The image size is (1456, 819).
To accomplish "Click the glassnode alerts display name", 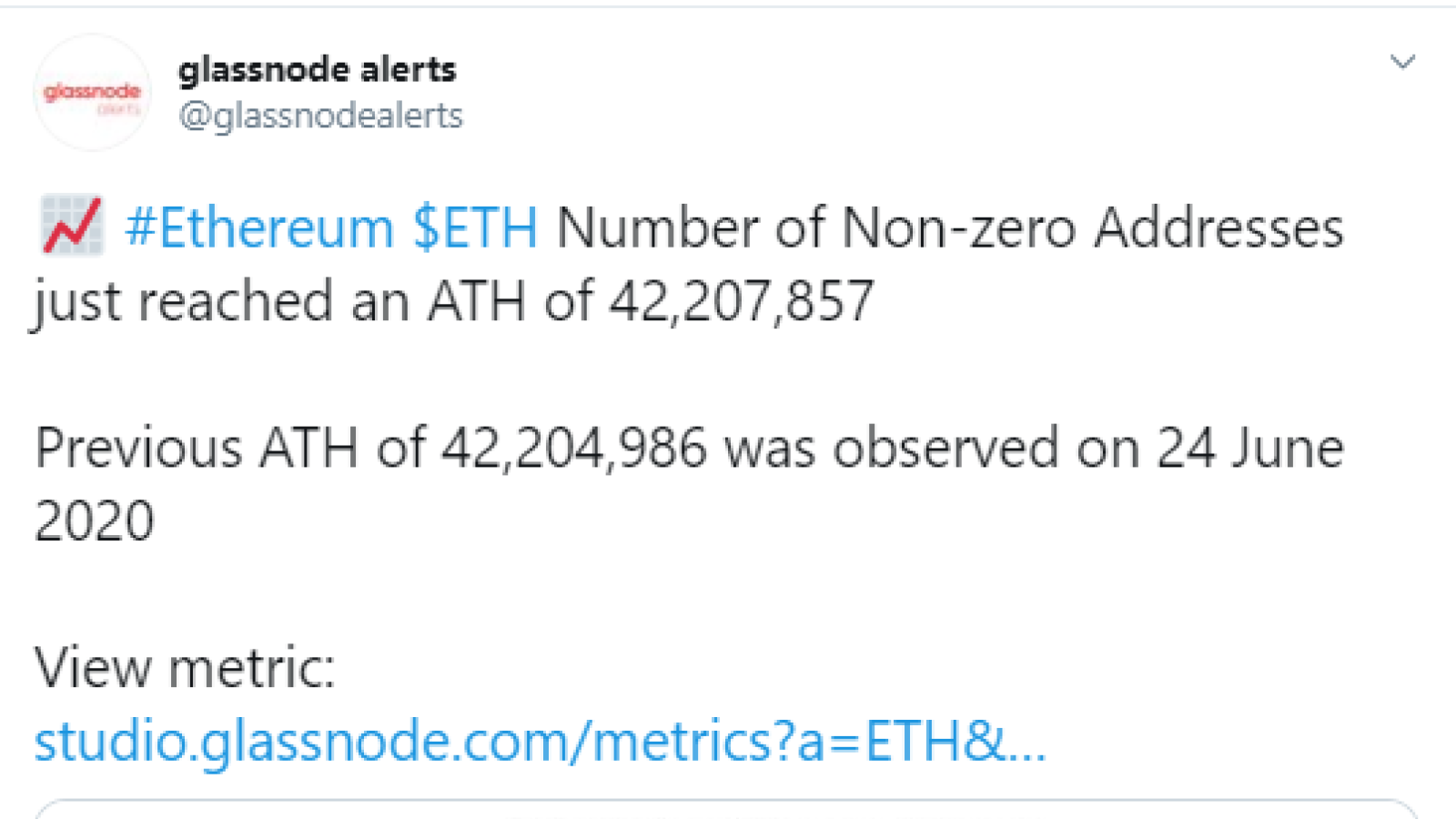I will coord(317,69).
